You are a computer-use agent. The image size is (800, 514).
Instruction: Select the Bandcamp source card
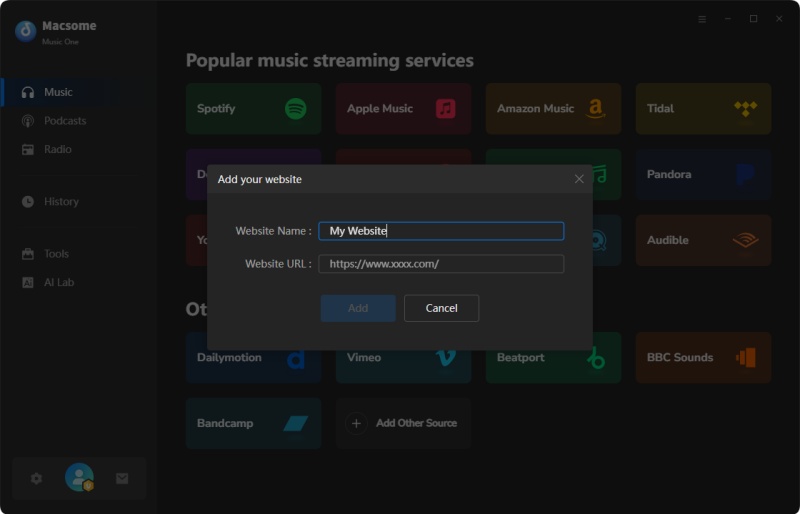tap(254, 424)
